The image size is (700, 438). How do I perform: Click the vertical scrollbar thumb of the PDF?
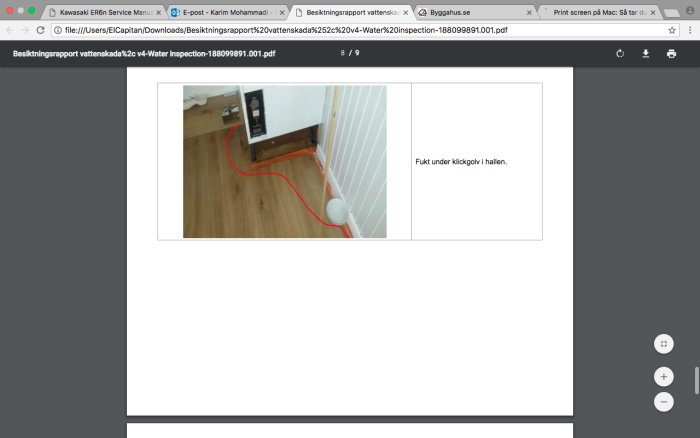(x=696, y=380)
